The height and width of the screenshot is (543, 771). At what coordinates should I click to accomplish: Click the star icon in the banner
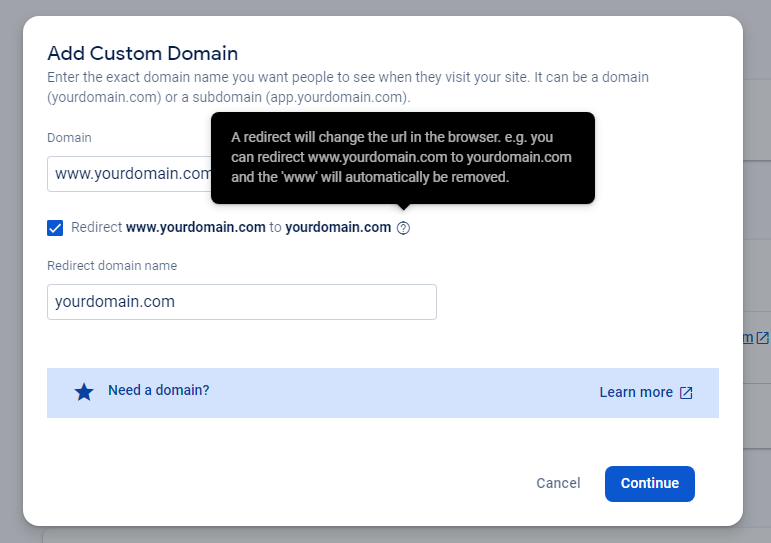tap(84, 392)
